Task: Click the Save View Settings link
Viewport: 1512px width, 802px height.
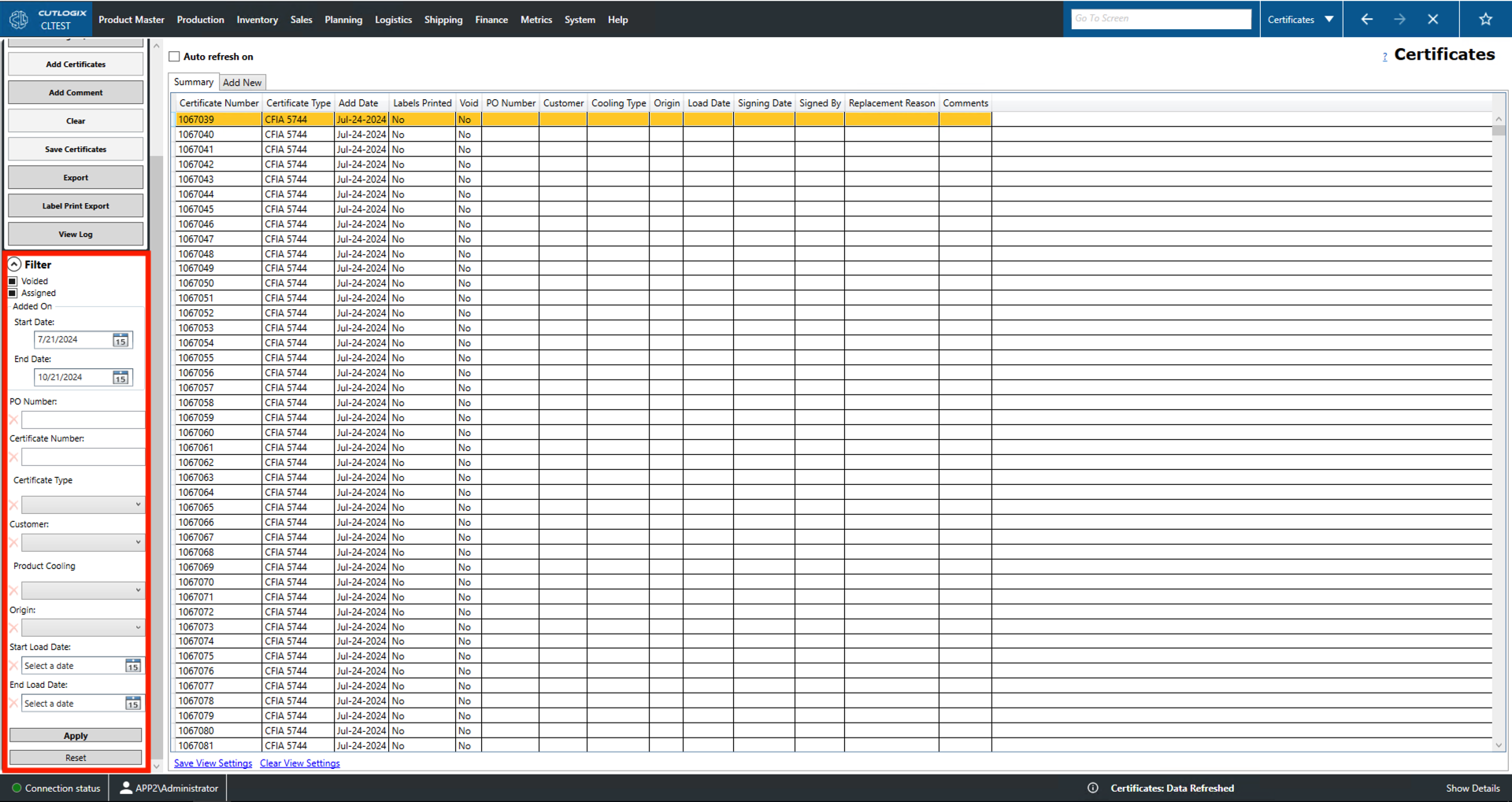Action: [212, 763]
